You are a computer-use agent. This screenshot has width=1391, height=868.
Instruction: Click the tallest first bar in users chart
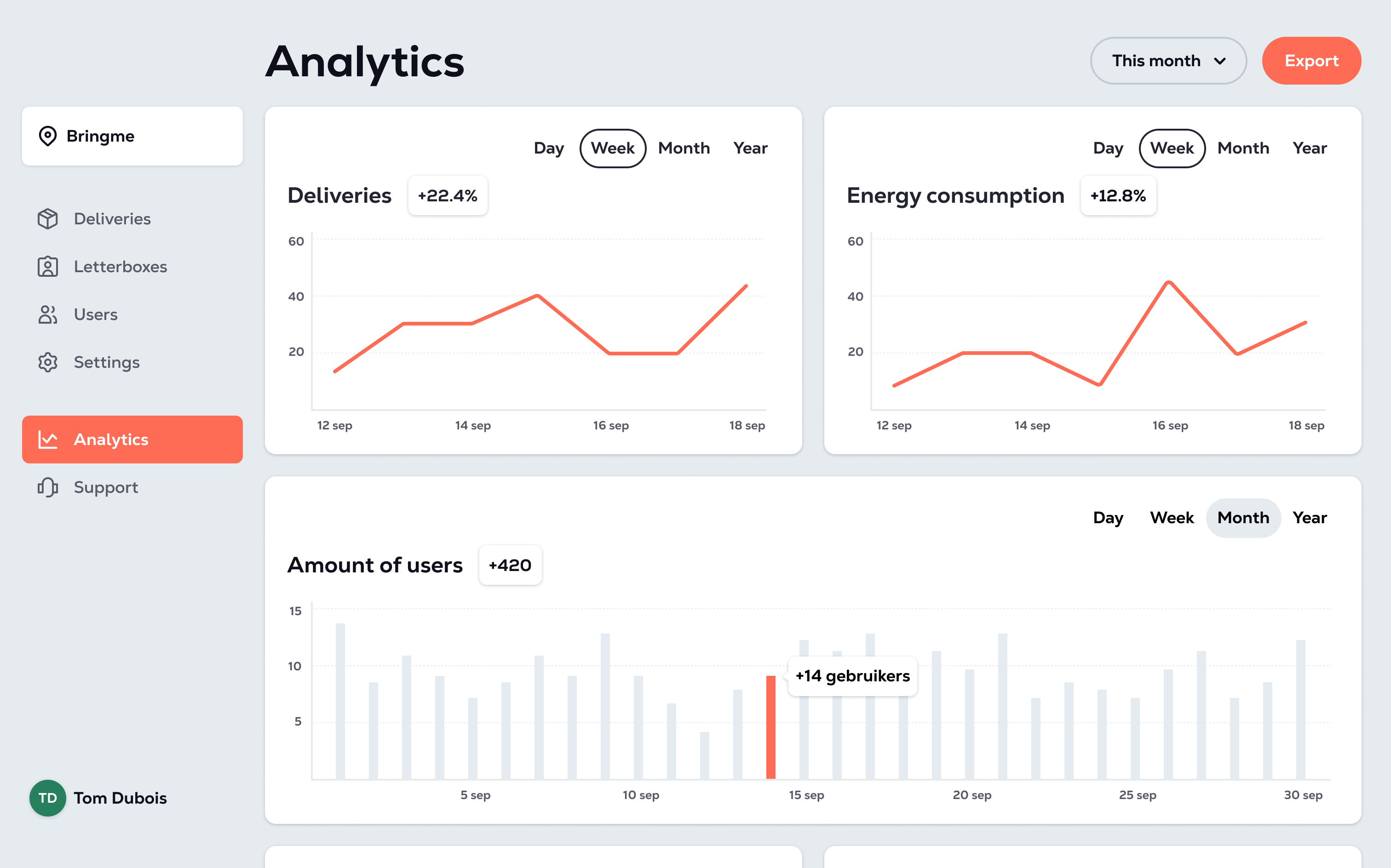340,701
